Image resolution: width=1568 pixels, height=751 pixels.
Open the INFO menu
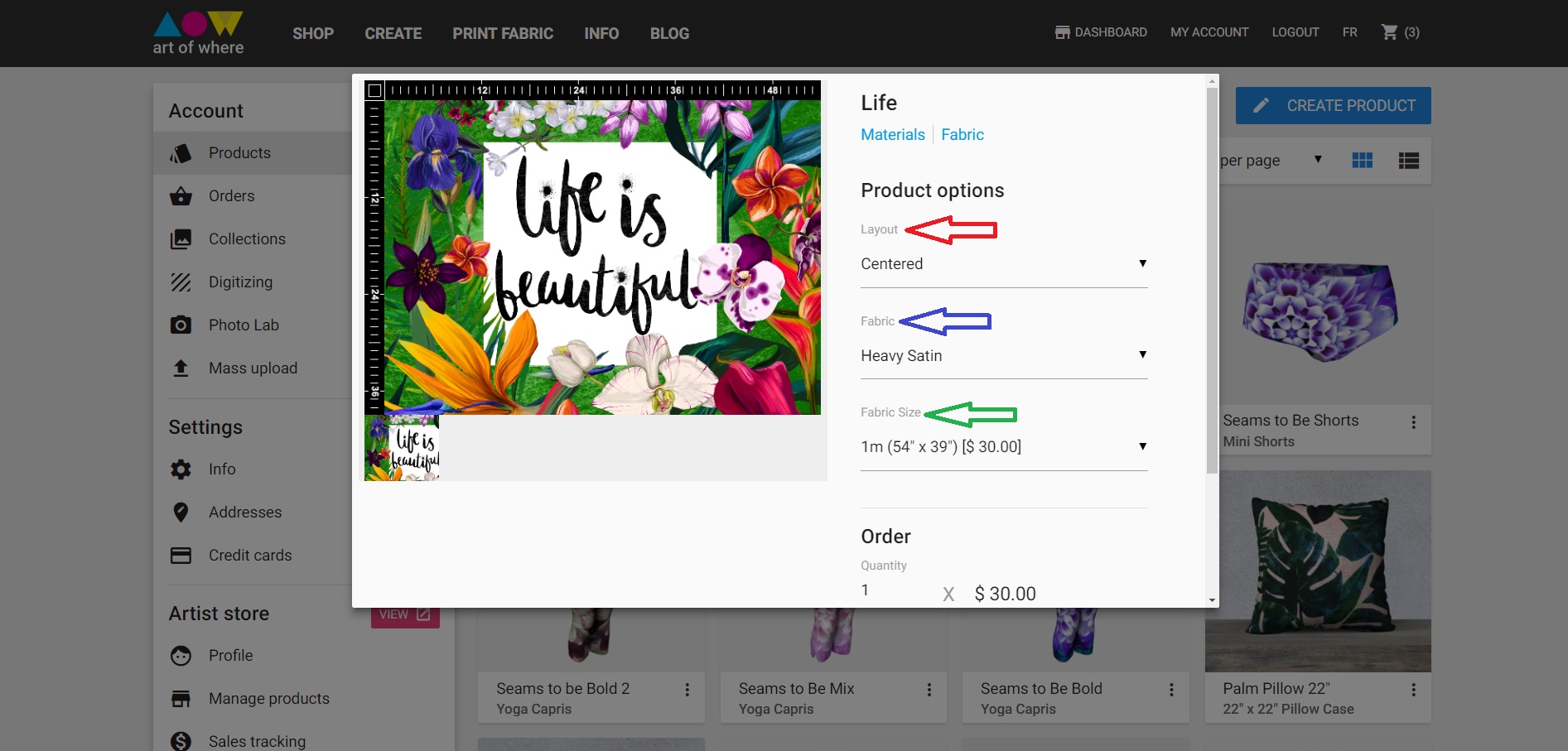coord(601,34)
